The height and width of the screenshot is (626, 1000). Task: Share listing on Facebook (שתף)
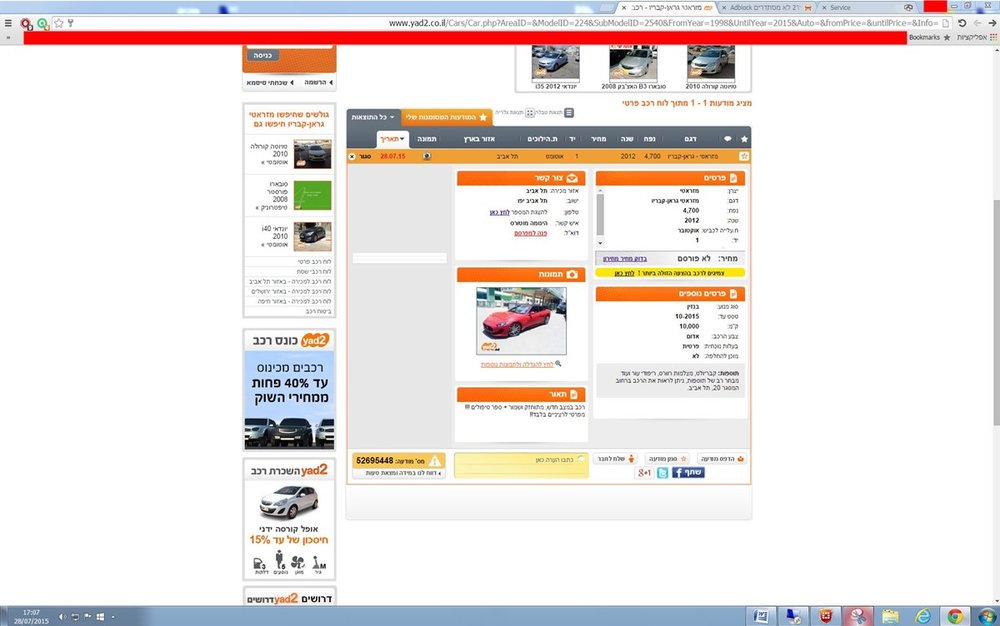[x=688, y=472]
